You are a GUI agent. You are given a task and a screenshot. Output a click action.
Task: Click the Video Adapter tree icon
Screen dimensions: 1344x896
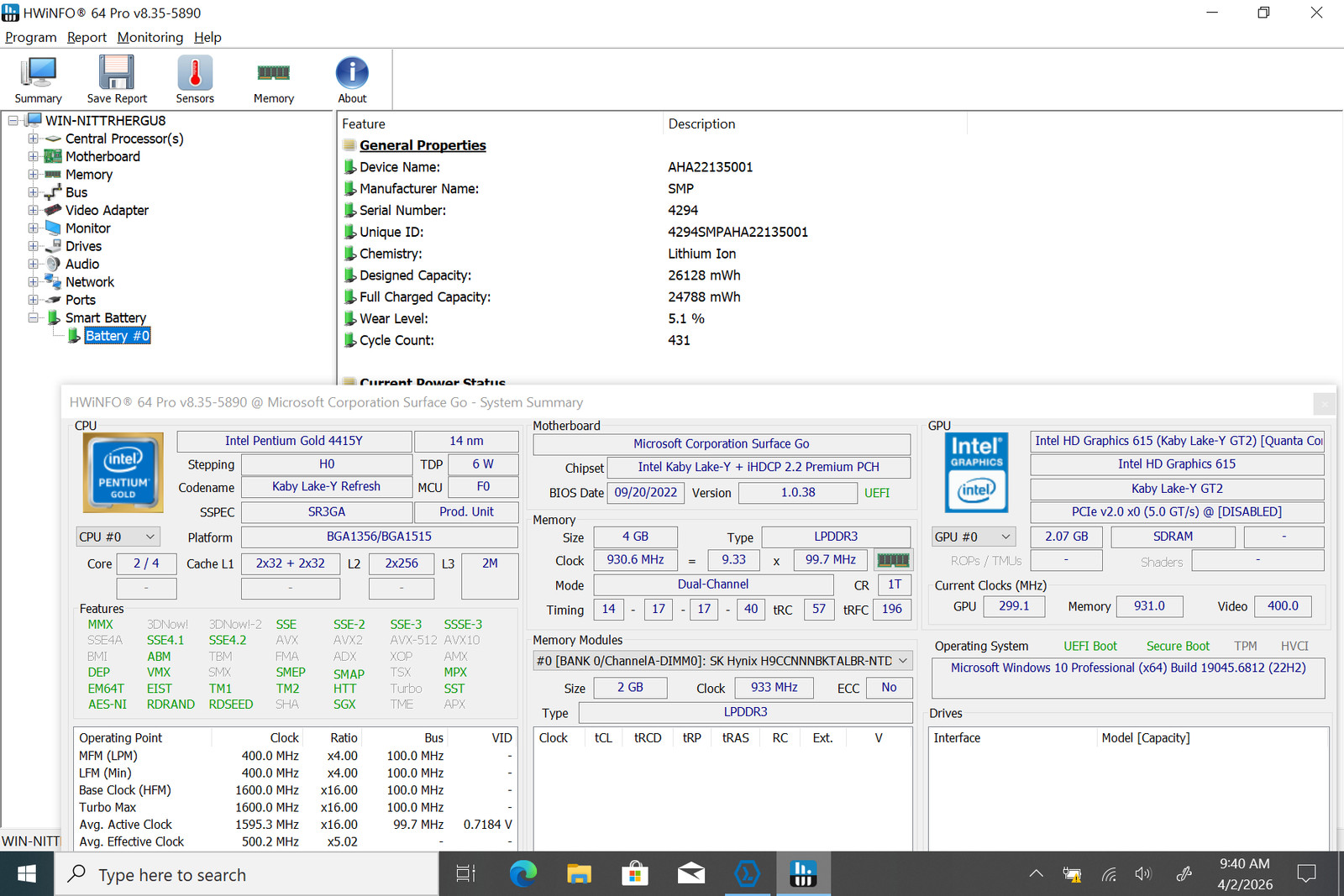(x=53, y=210)
